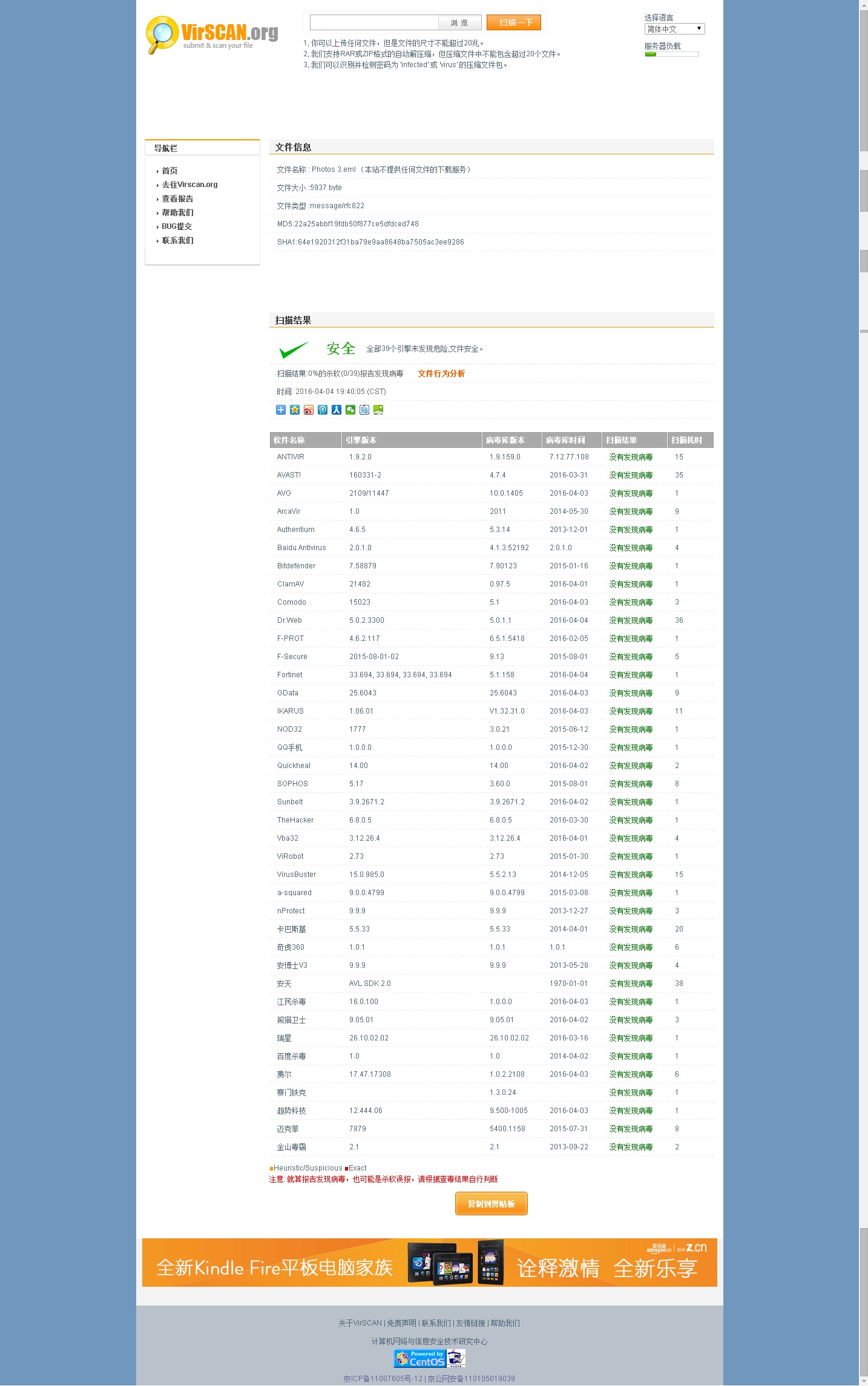Viewport: 868px width, 1386px height.
Task: Click into the file path input field
Action: pos(374,22)
